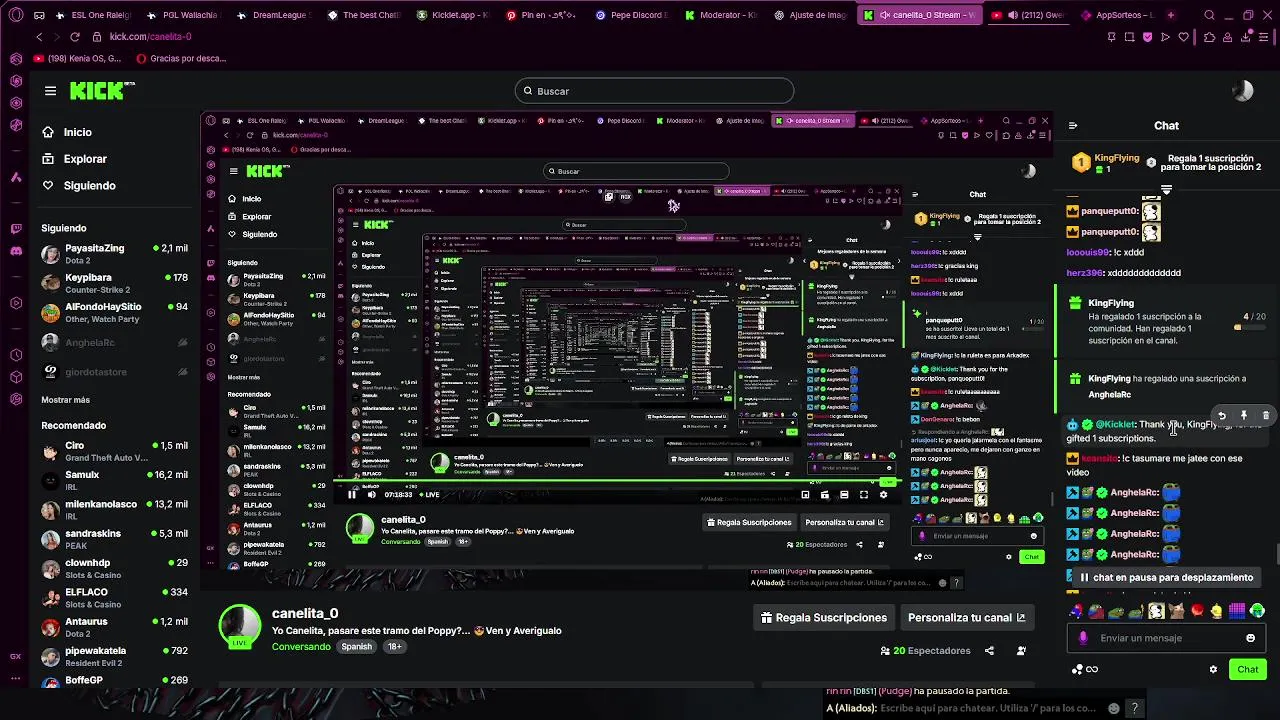Collapse the chat panel with arrow icon

[1073, 126]
